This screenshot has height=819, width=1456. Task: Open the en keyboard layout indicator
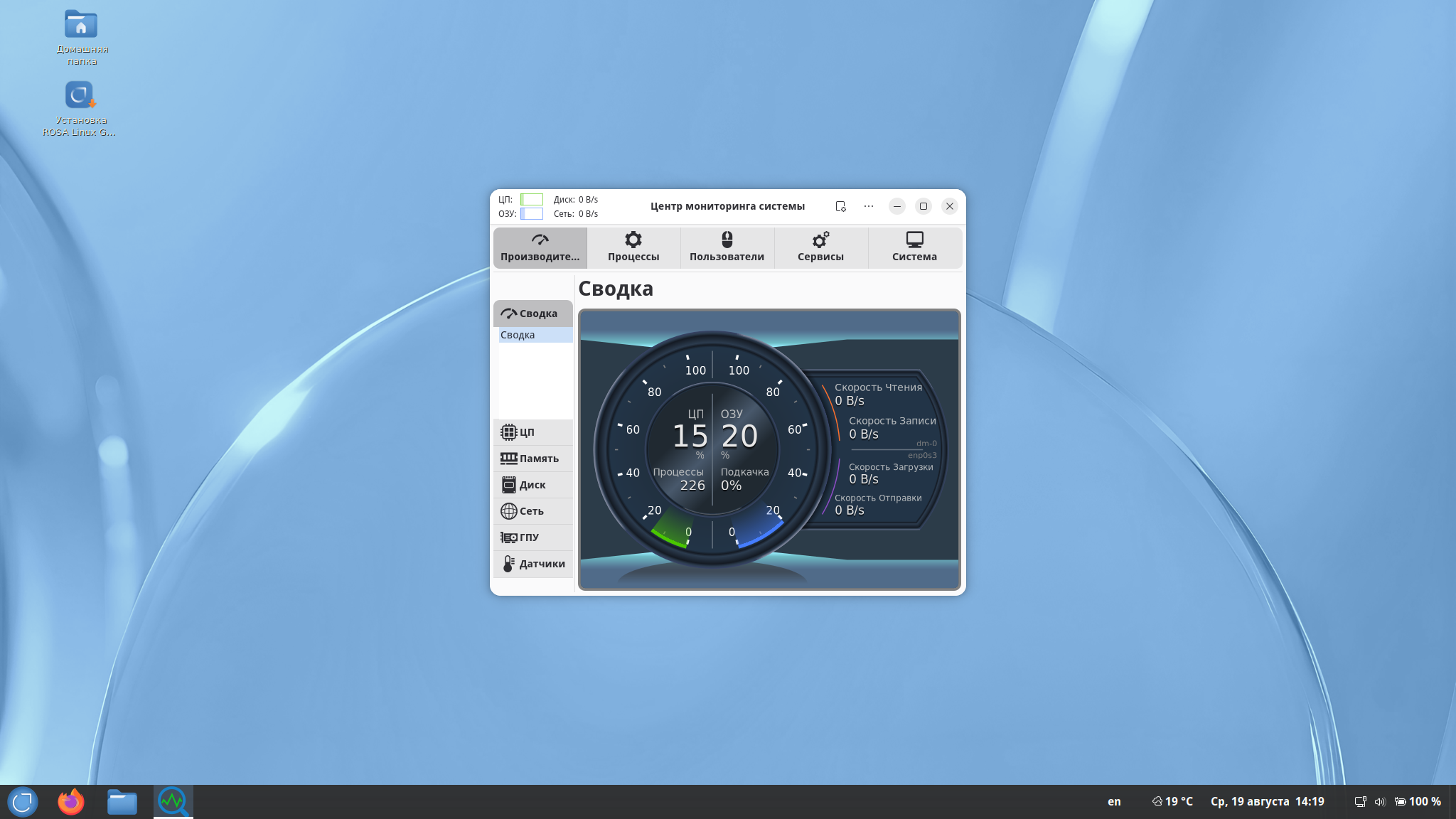click(x=1114, y=802)
